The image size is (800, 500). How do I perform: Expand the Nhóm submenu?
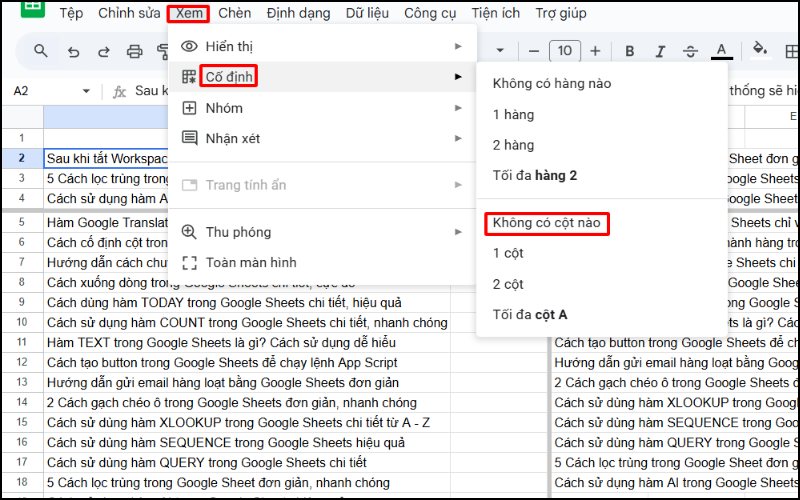click(x=322, y=108)
